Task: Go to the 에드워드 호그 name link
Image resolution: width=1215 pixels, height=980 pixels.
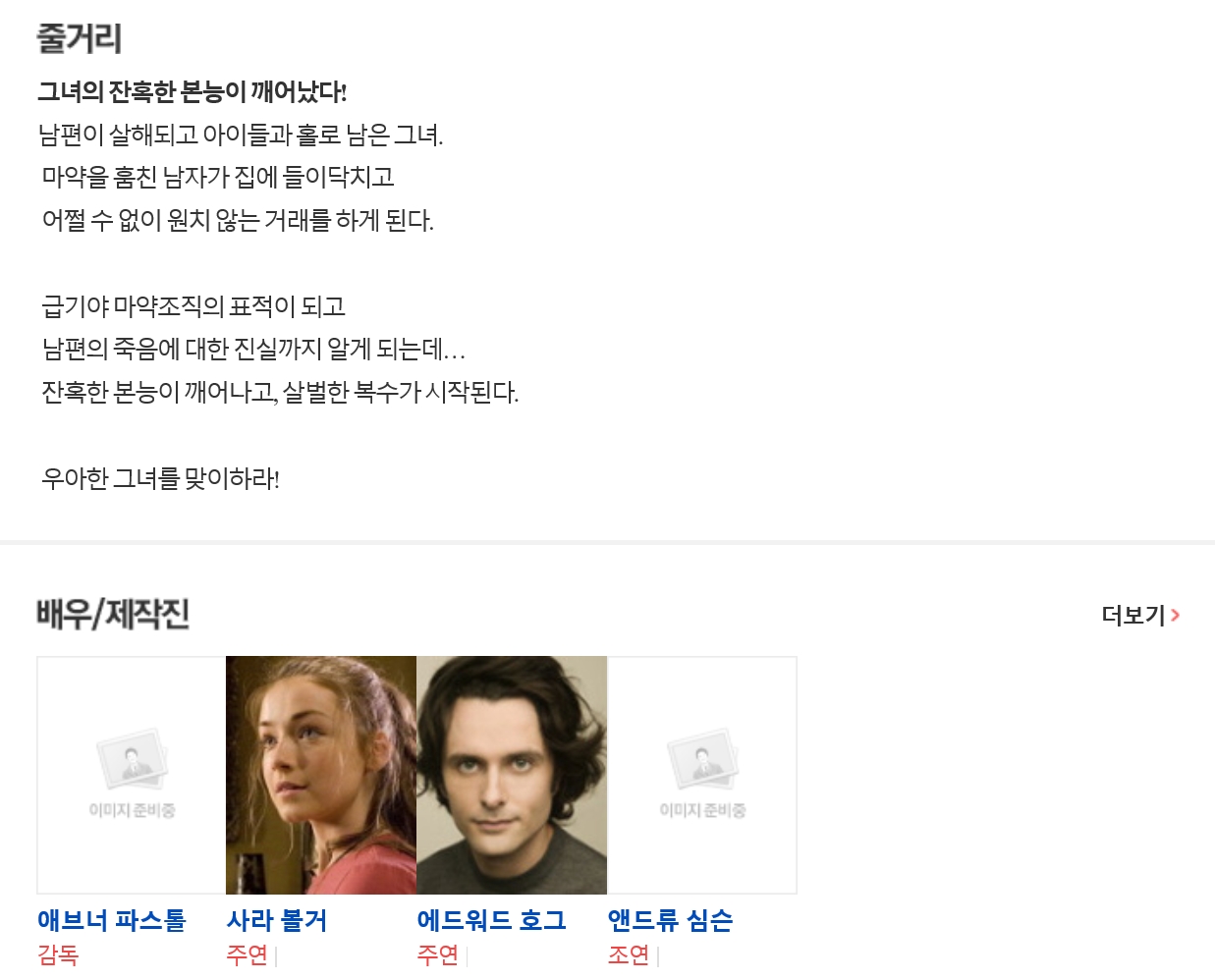Action: click(x=491, y=920)
